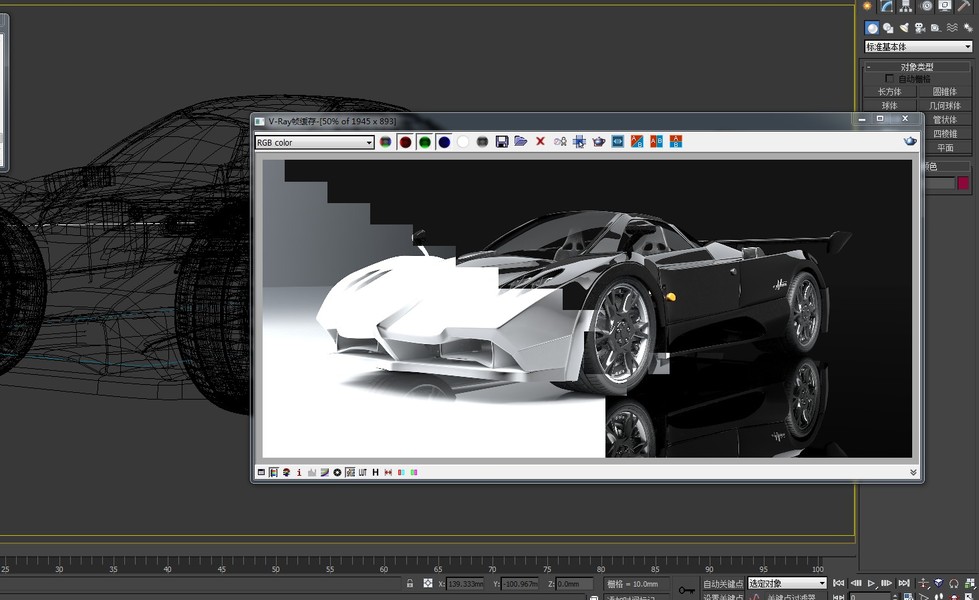The width and height of the screenshot is (979, 600).
Task: Click the third A/B horizontal compare icon
Action: [x=676, y=142]
